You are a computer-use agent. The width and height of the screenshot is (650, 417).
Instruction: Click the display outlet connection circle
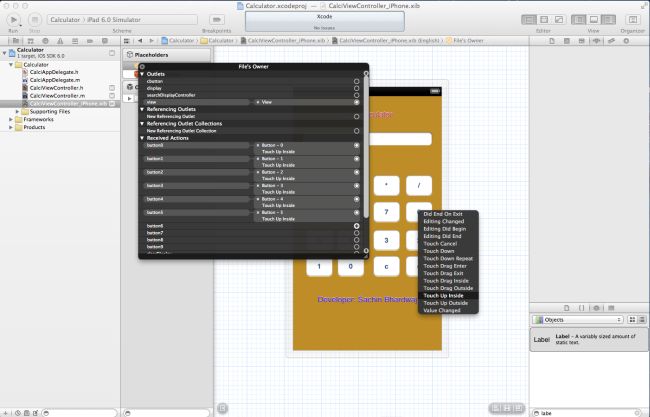(357, 88)
